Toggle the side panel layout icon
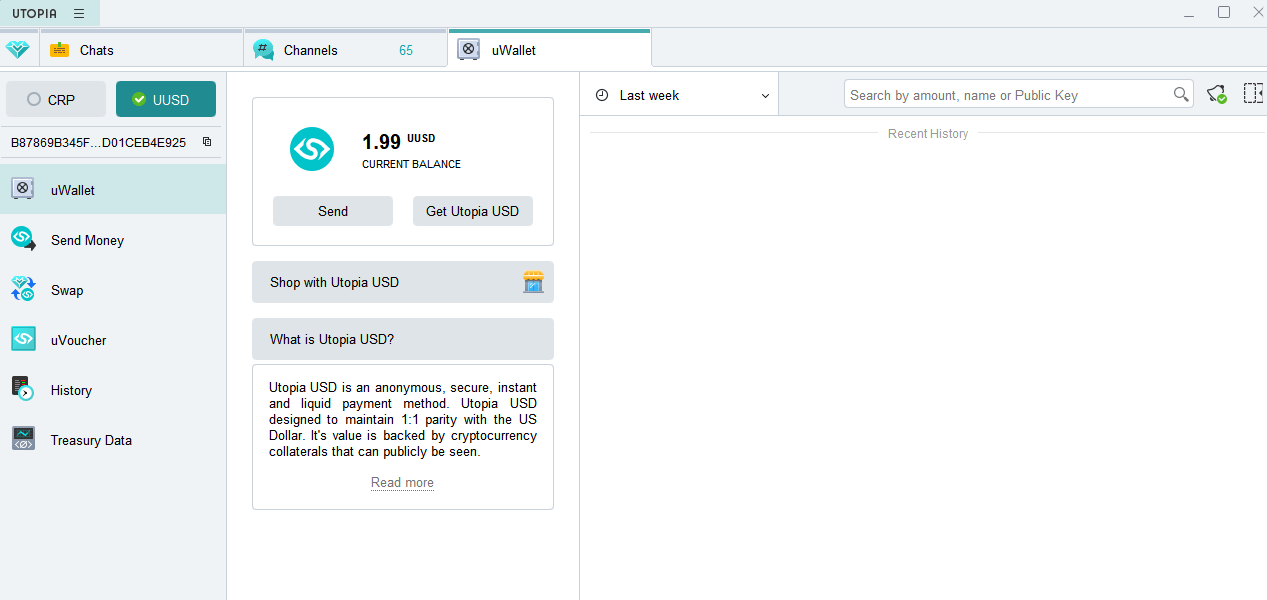 point(1253,94)
